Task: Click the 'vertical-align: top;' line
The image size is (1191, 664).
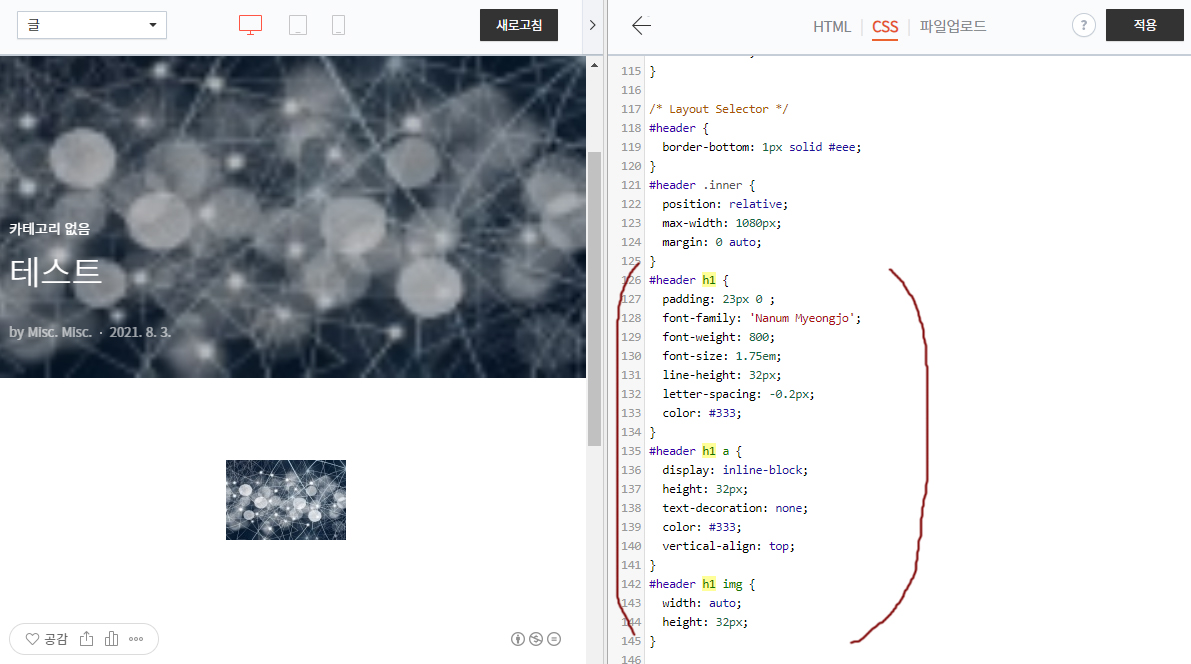Action: click(728, 545)
